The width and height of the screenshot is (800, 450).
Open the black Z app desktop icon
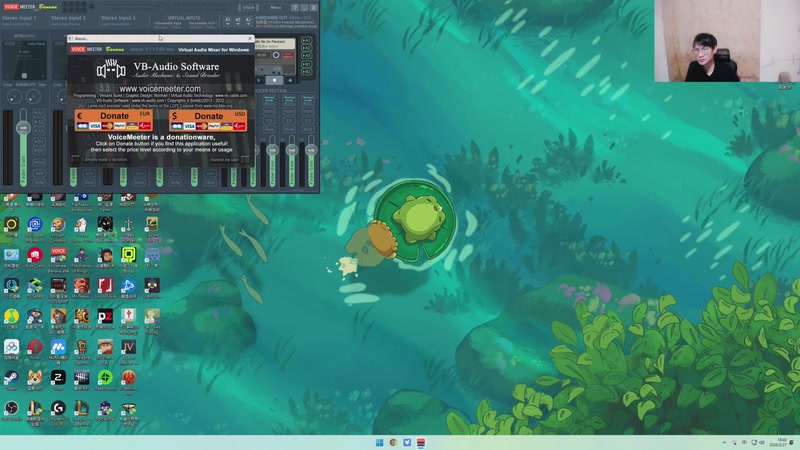(58, 381)
